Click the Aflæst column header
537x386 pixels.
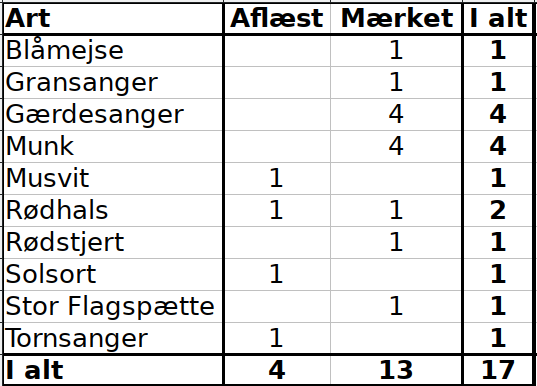coord(277,18)
